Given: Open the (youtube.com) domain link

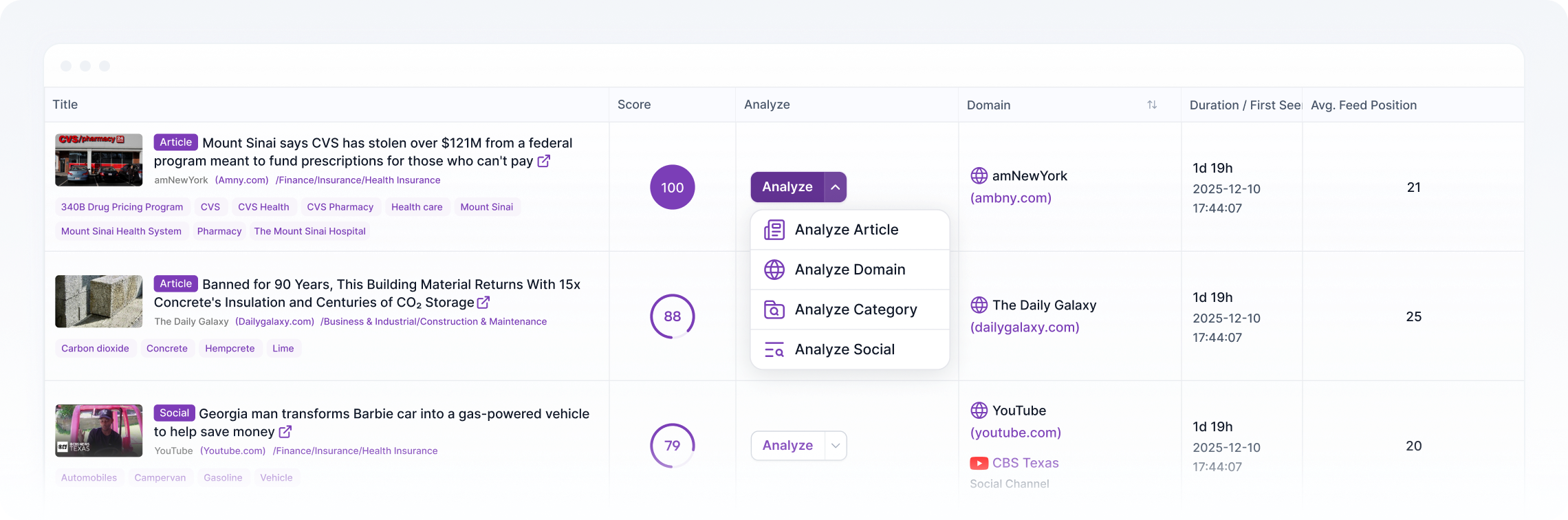Looking at the screenshot, I should click(1016, 433).
